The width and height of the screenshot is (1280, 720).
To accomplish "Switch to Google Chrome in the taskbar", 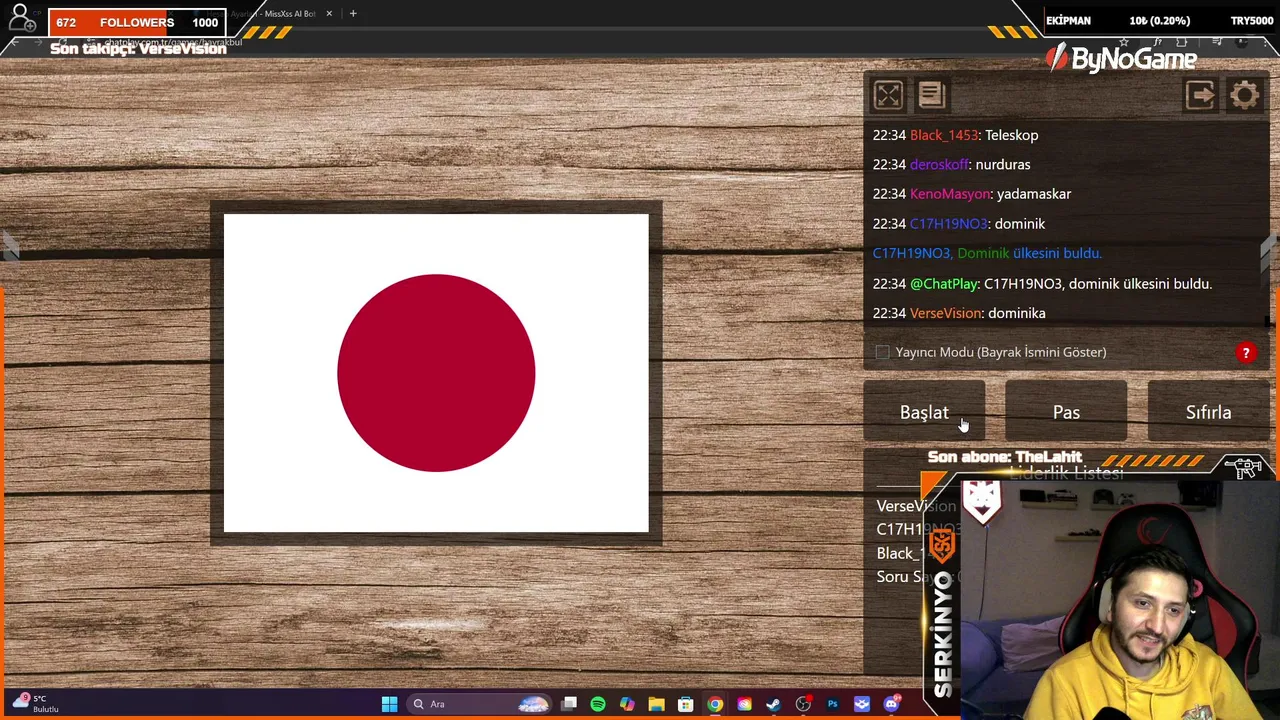I will [715, 704].
